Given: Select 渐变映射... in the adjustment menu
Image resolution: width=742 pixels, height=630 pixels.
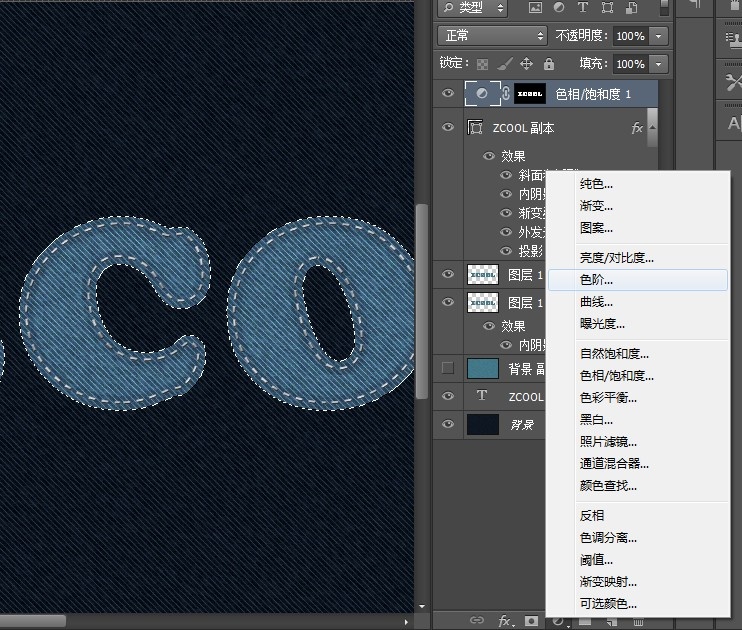Looking at the screenshot, I should [608, 582].
